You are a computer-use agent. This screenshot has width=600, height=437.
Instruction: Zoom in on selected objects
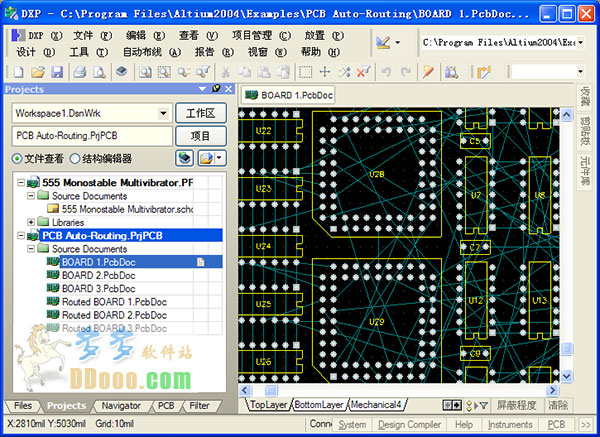pos(184,72)
